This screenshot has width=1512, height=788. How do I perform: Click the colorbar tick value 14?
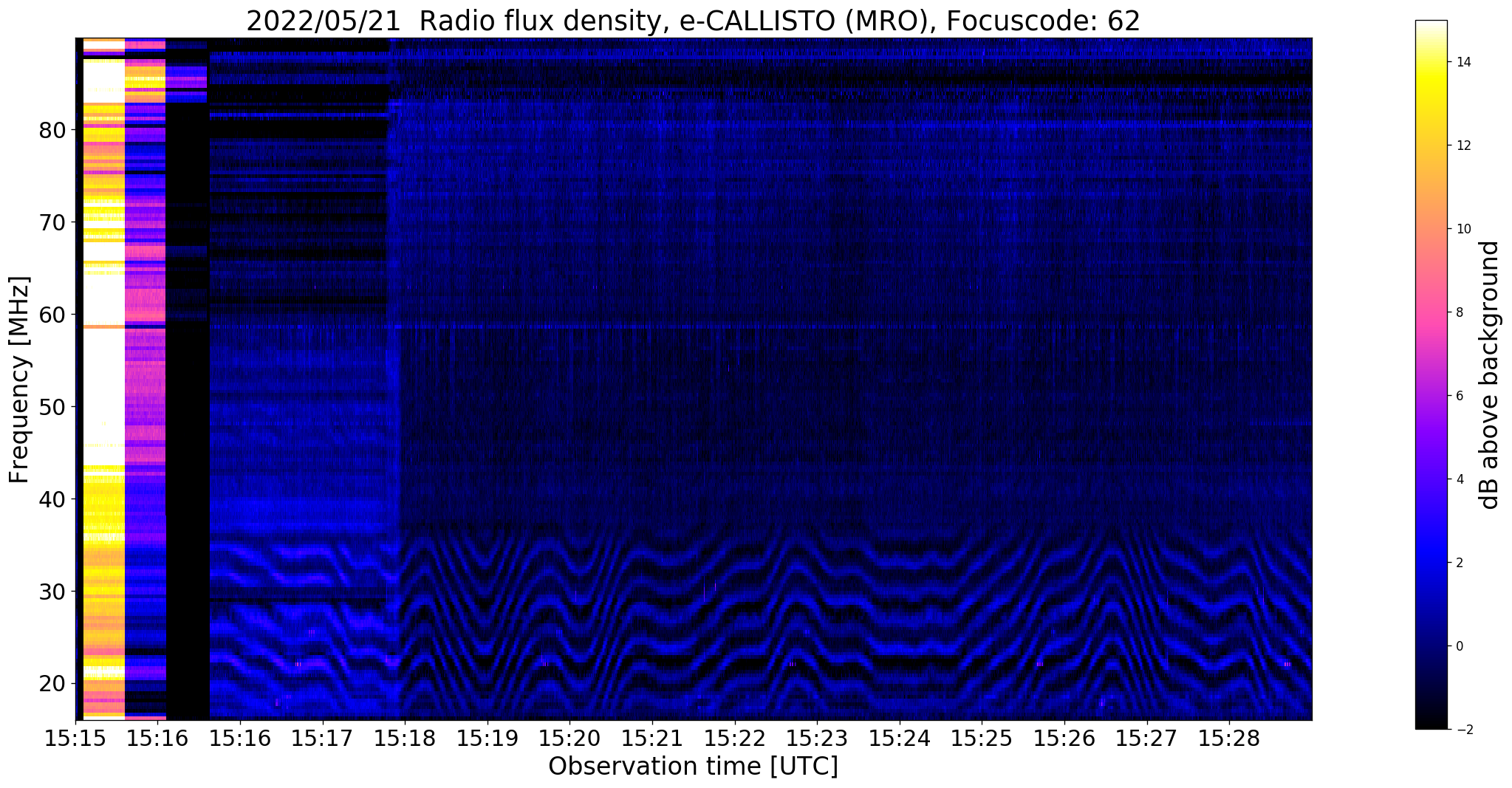[1463, 62]
